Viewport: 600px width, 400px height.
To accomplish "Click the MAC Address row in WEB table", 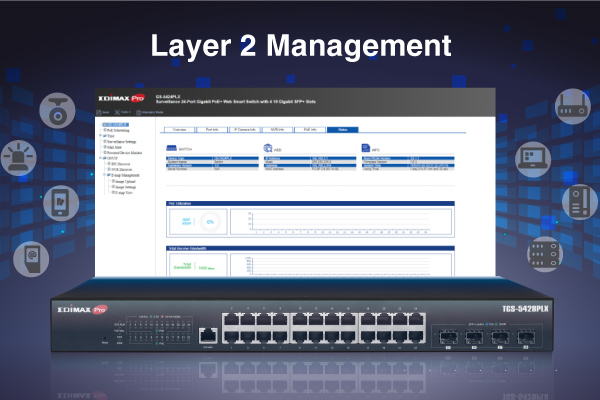I will [x=310, y=169].
